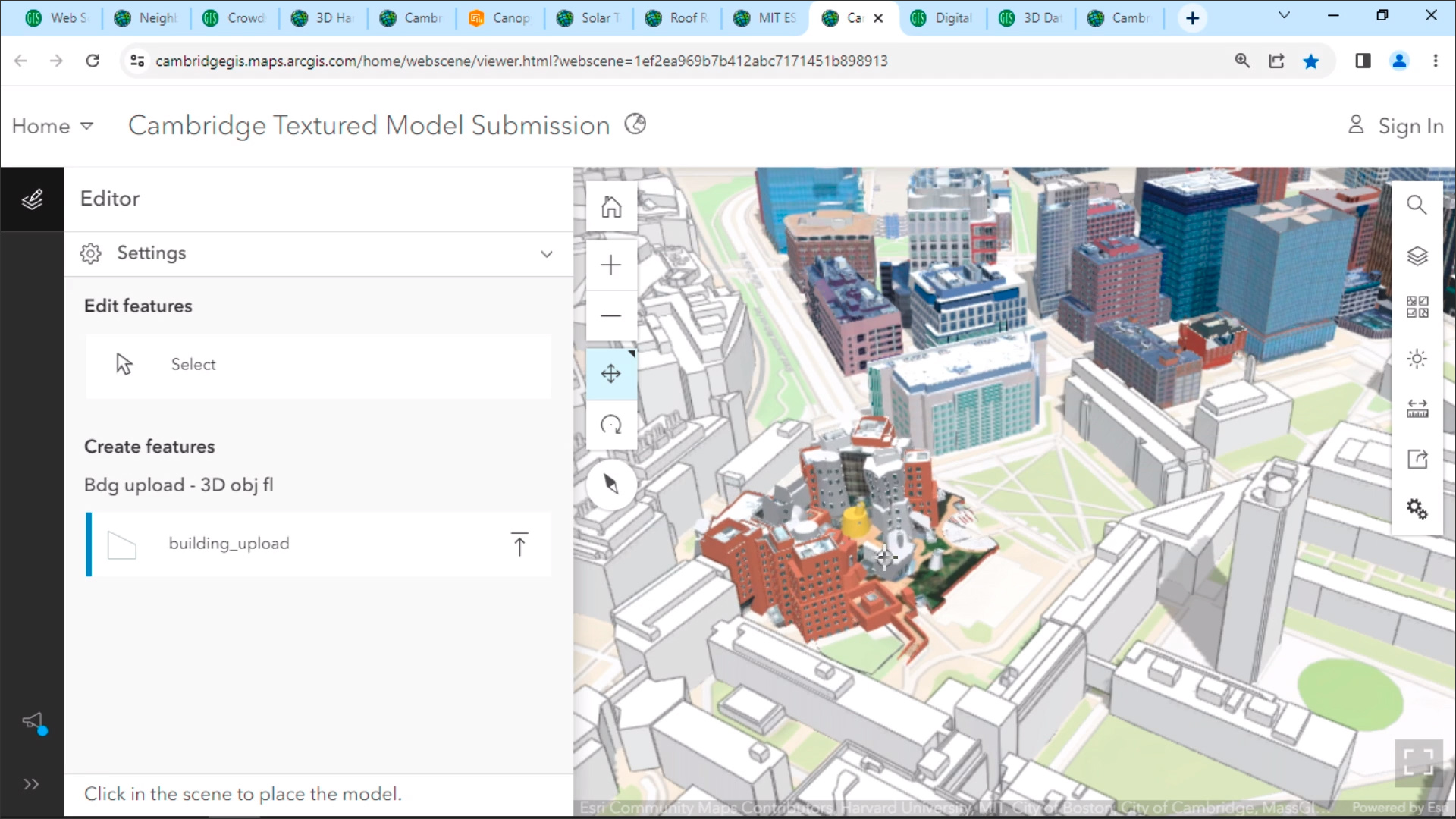Zoom in with the plus button
This screenshot has width=1456, height=819.
click(x=611, y=265)
